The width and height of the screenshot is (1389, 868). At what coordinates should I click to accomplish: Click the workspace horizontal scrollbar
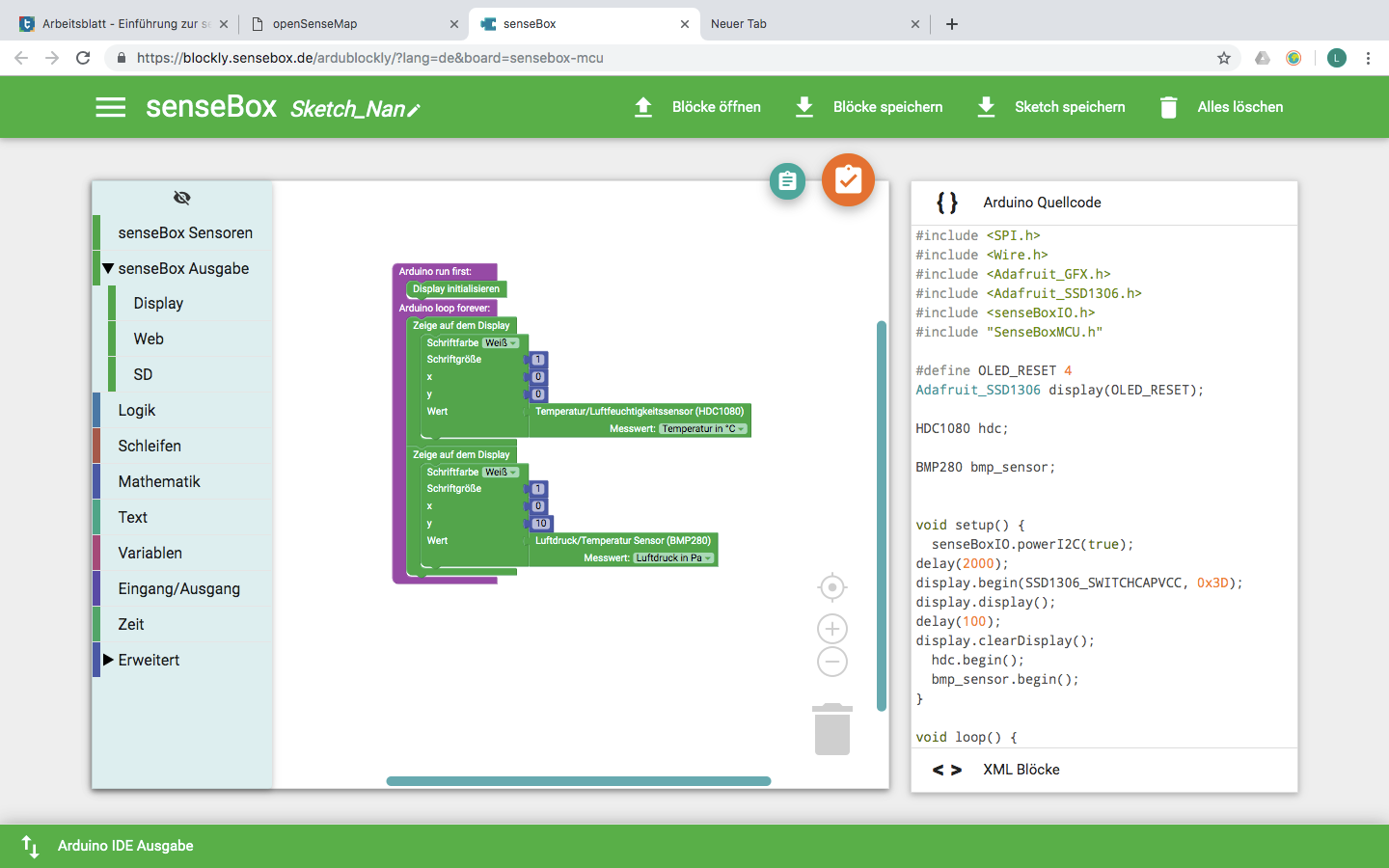point(579,781)
